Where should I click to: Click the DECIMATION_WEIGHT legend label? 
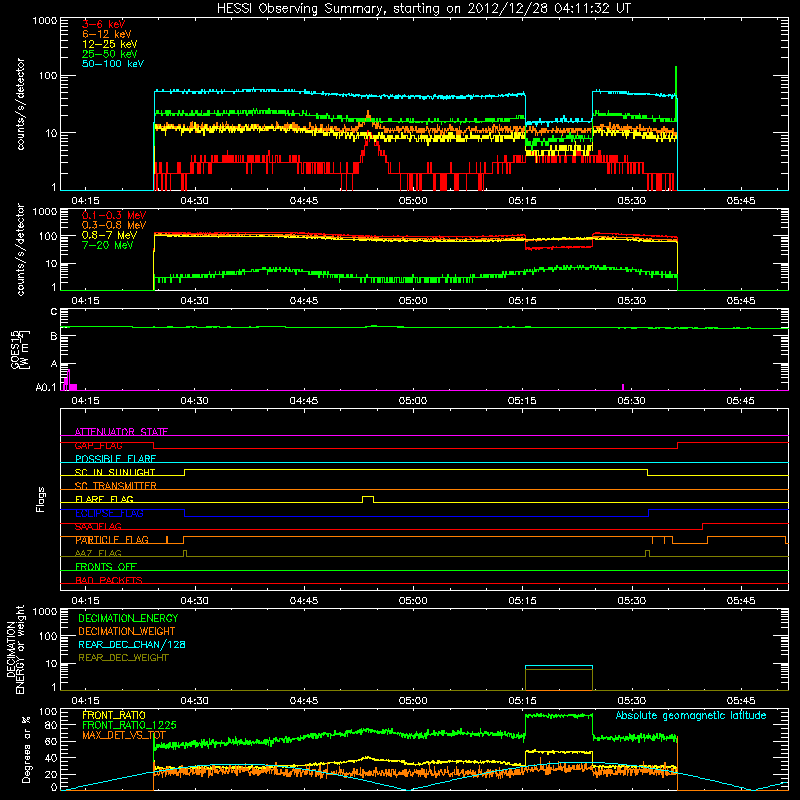click(127, 632)
